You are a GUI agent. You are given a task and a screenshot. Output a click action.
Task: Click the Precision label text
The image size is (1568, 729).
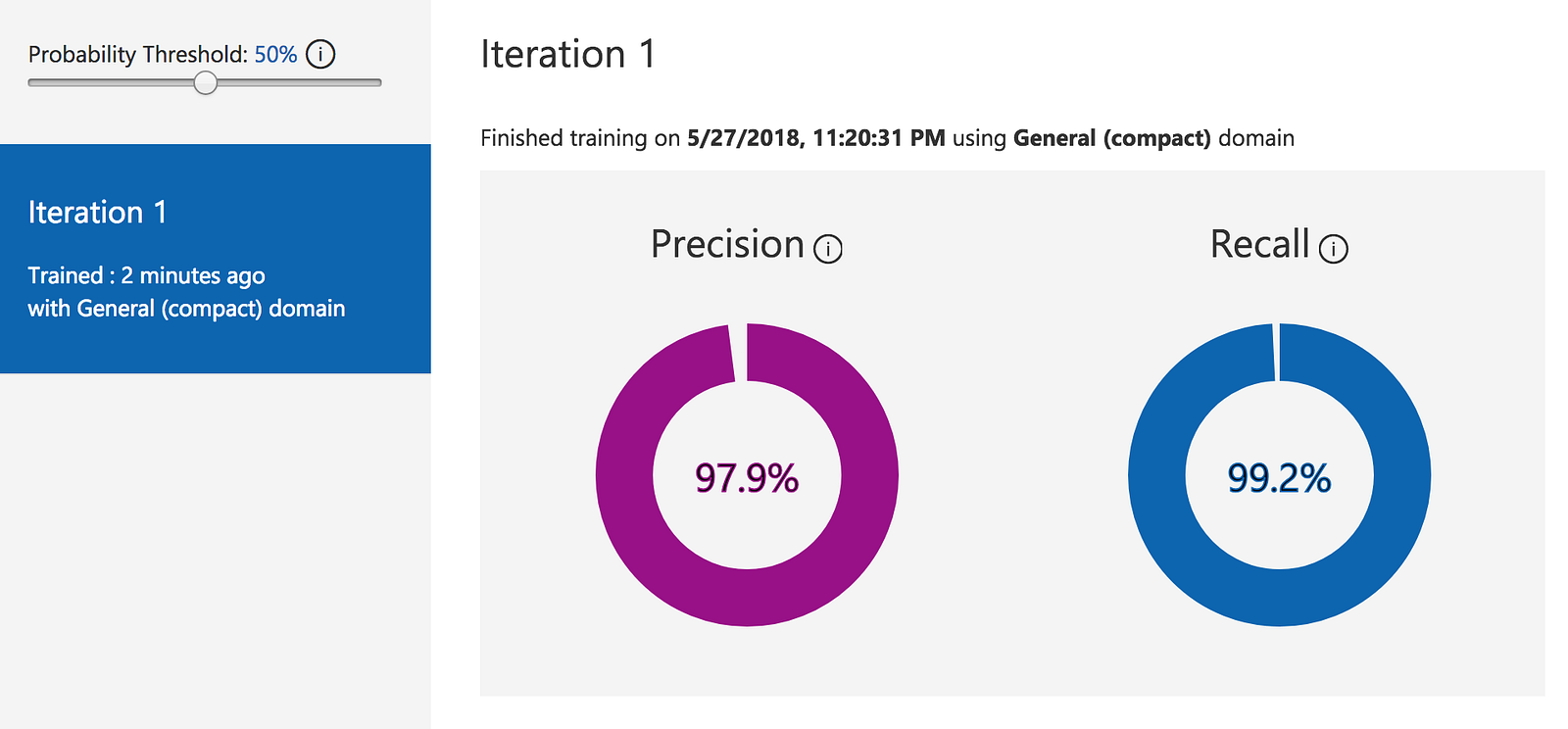point(727,244)
